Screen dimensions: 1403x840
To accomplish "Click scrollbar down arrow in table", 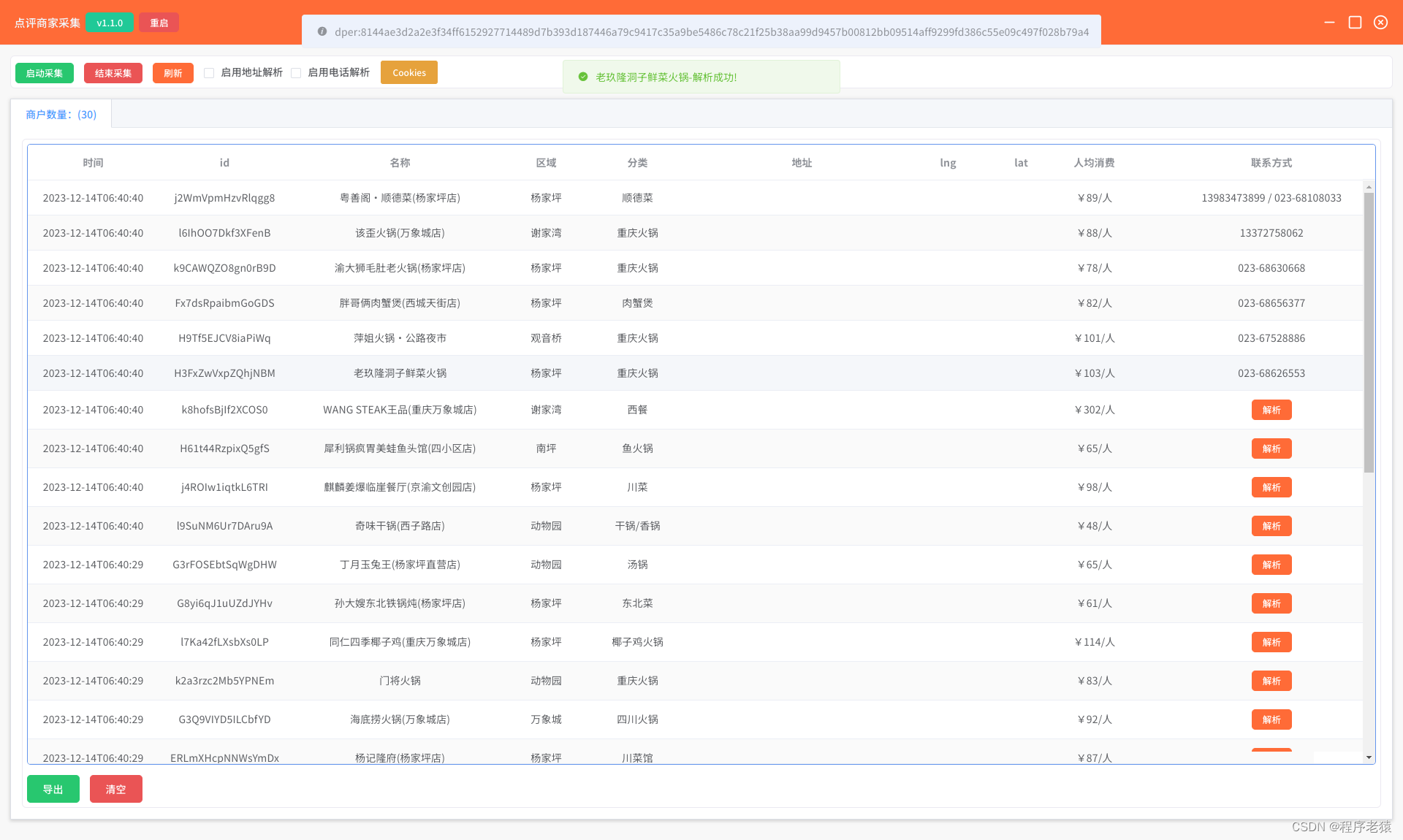I will (1369, 757).
